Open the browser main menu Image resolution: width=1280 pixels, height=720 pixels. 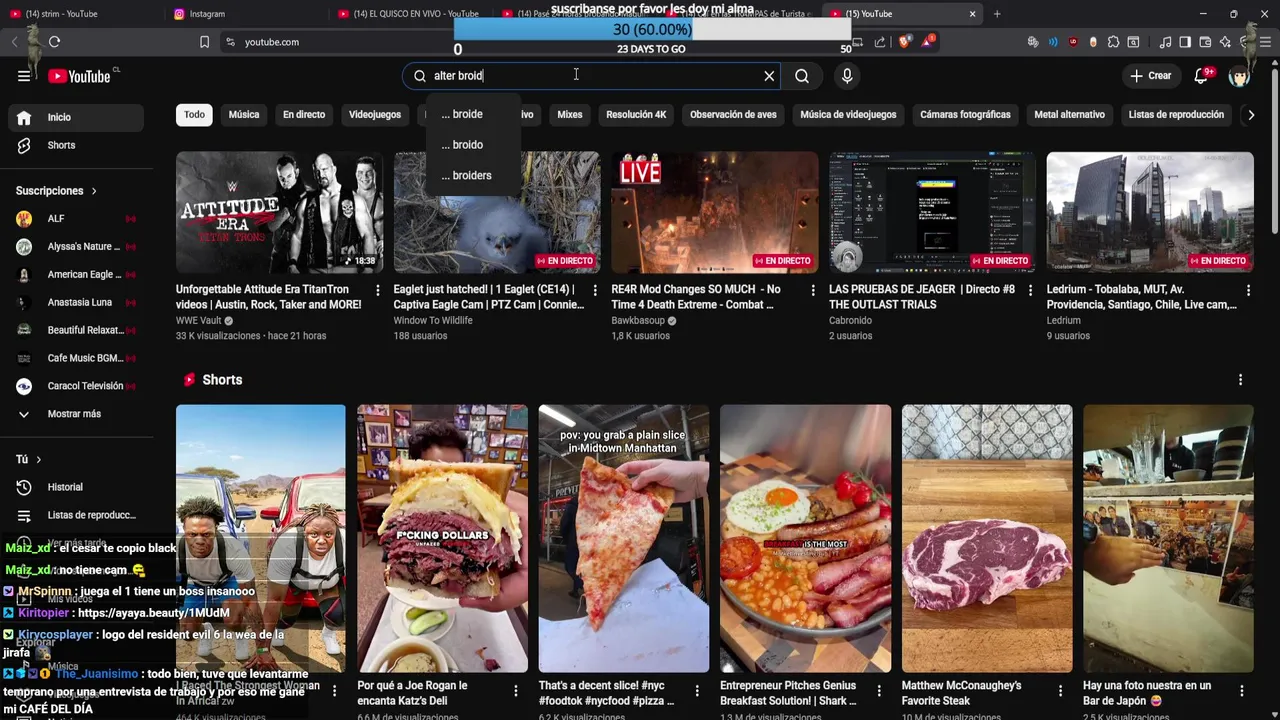pyautogui.click(x=1265, y=42)
